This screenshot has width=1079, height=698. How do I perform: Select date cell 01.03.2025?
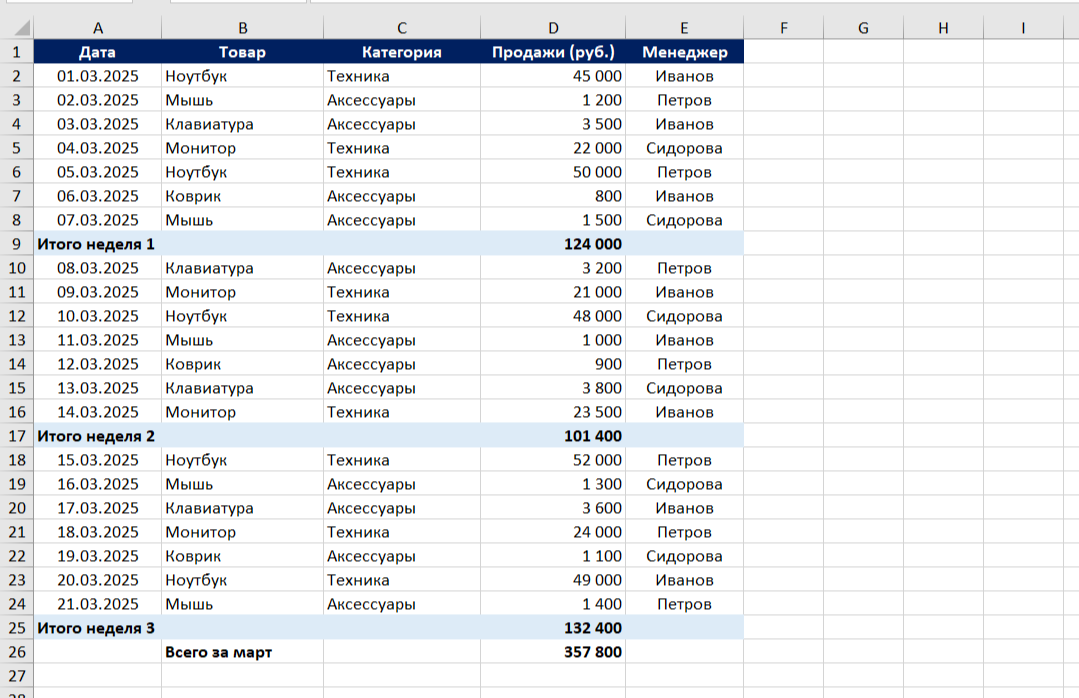point(98,76)
